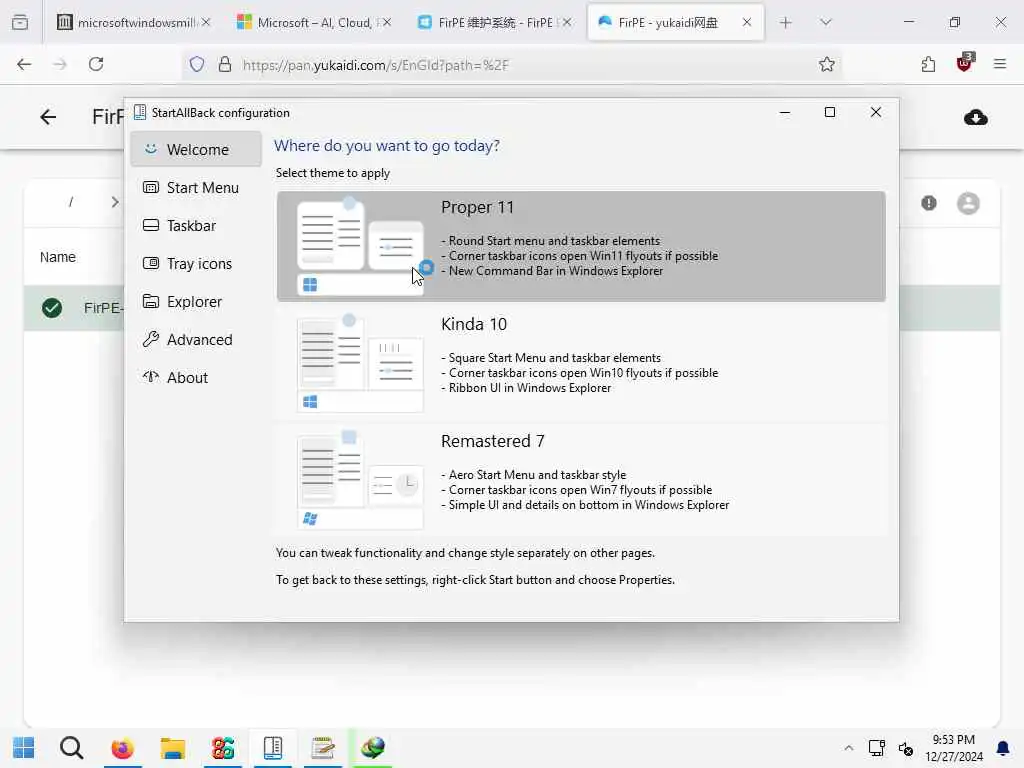Click the Firefox back navigation arrow
This screenshot has width=1024, height=768.
point(24,64)
